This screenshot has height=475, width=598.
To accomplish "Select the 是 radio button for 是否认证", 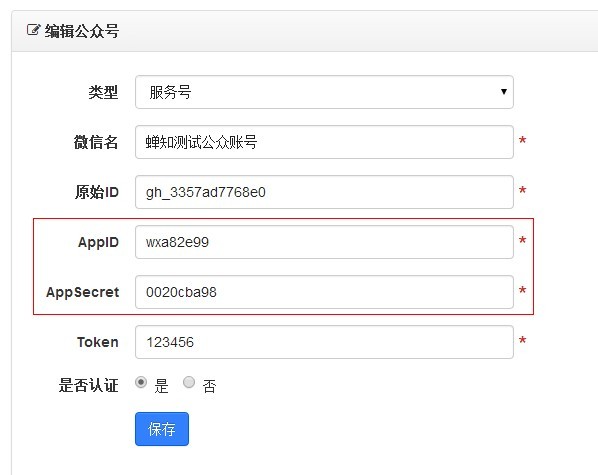I will tap(141, 382).
